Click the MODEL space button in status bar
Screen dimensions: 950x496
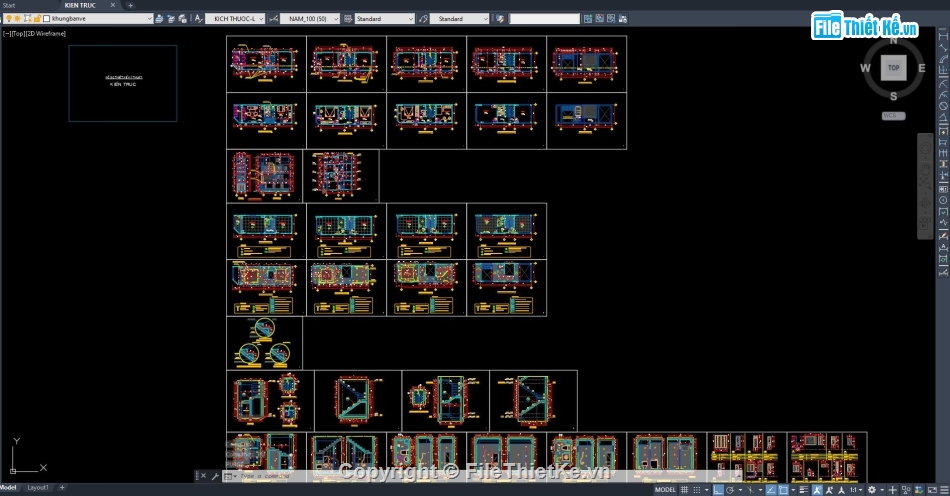(665, 490)
